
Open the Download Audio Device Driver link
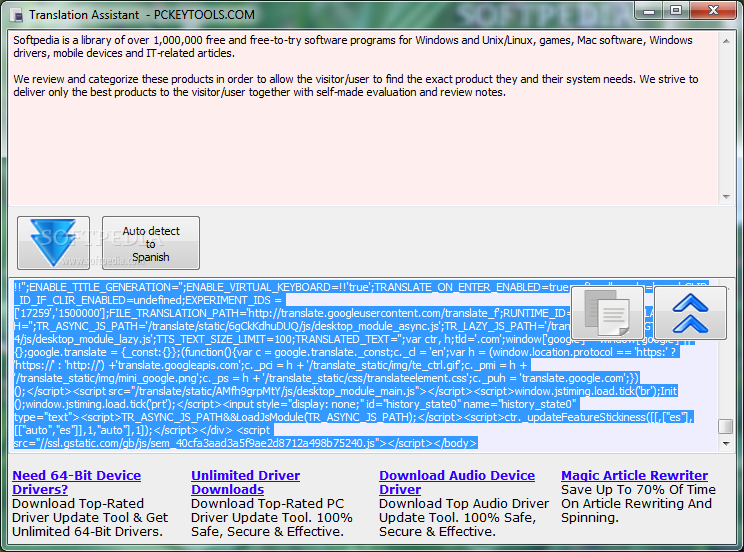tap(457, 482)
